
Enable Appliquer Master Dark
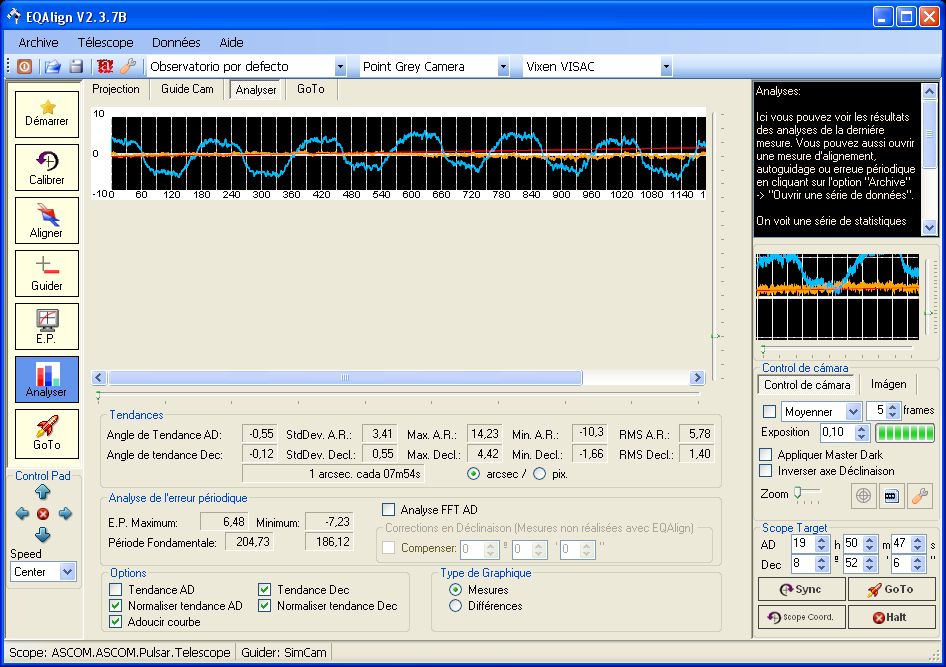click(x=766, y=454)
